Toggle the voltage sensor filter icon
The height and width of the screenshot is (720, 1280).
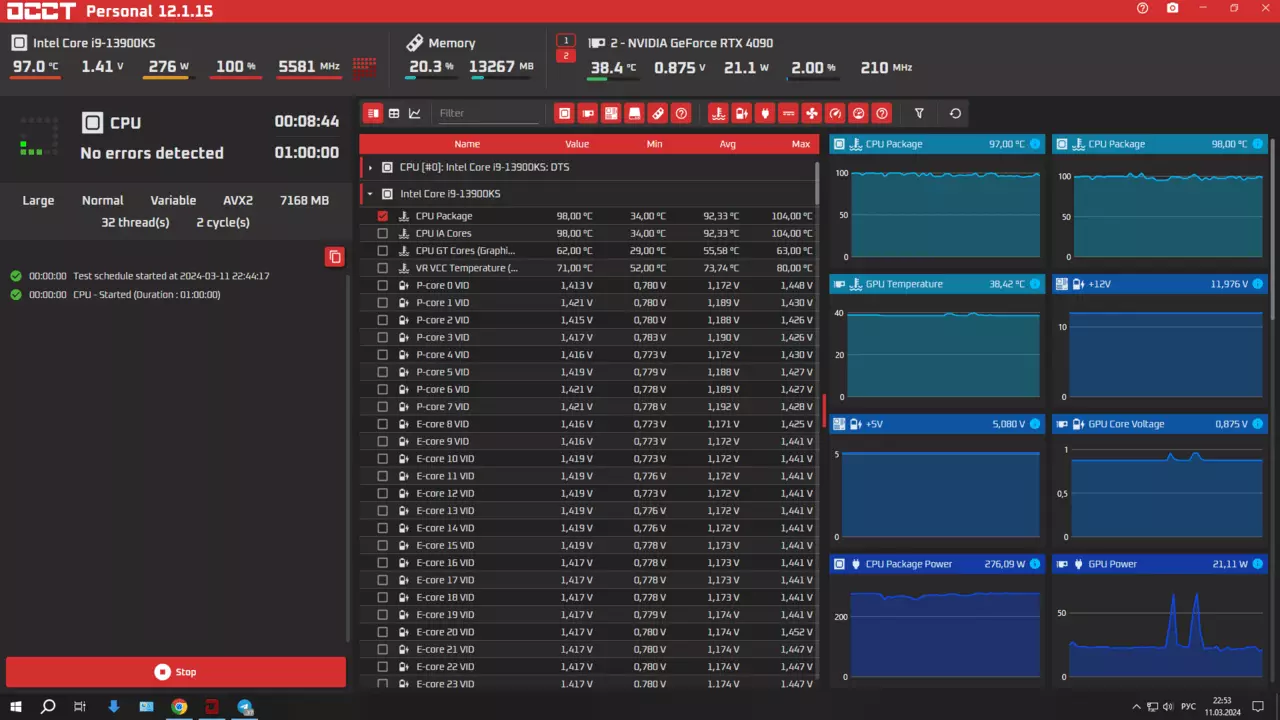pyautogui.click(x=741, y=114)
